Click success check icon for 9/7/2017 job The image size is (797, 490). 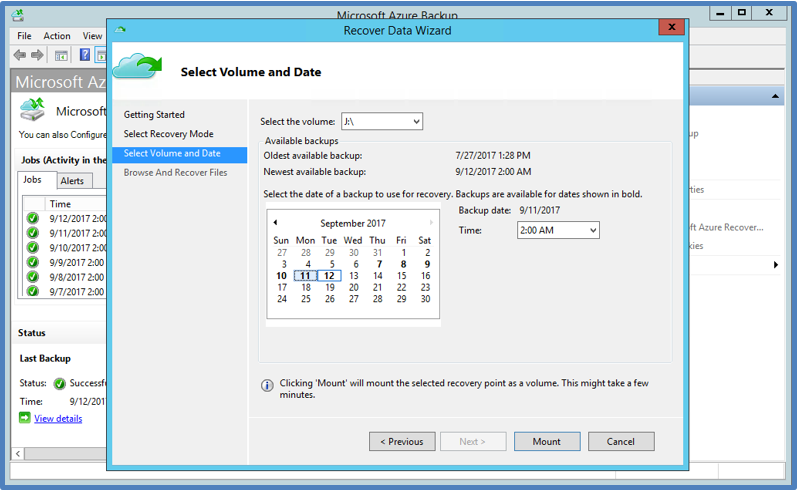(33, 291)
